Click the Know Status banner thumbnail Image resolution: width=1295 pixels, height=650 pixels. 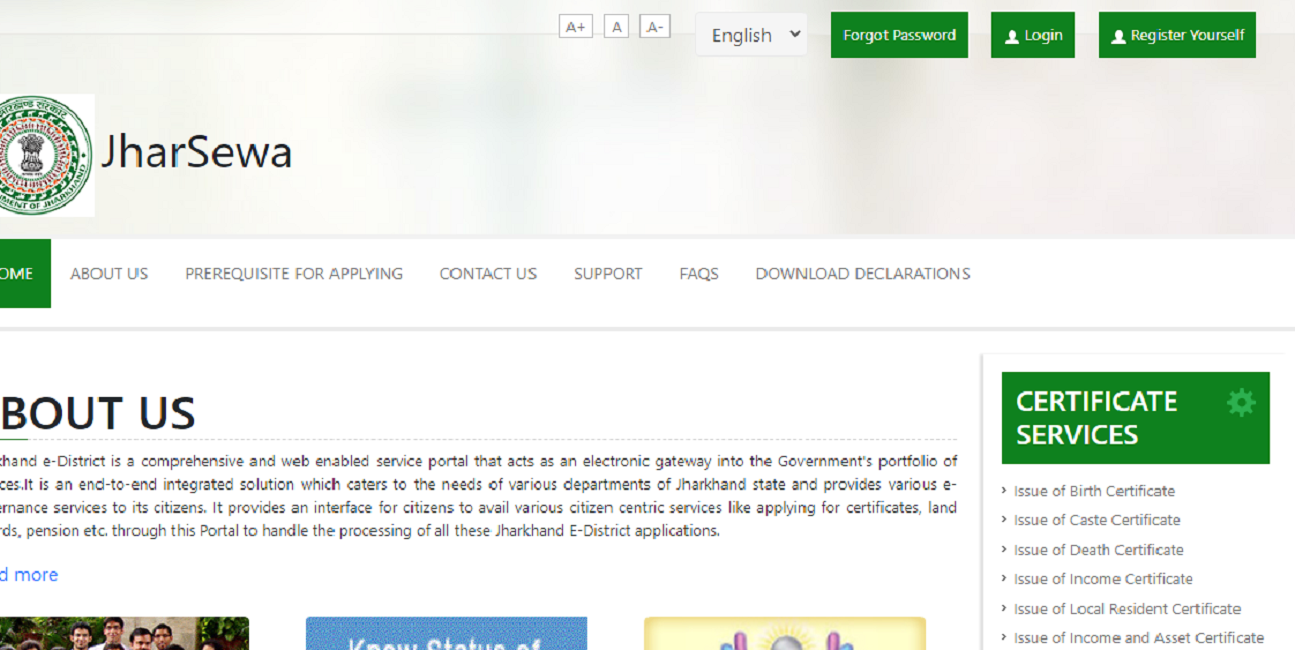pyautogui.click(x=446, y=634)
